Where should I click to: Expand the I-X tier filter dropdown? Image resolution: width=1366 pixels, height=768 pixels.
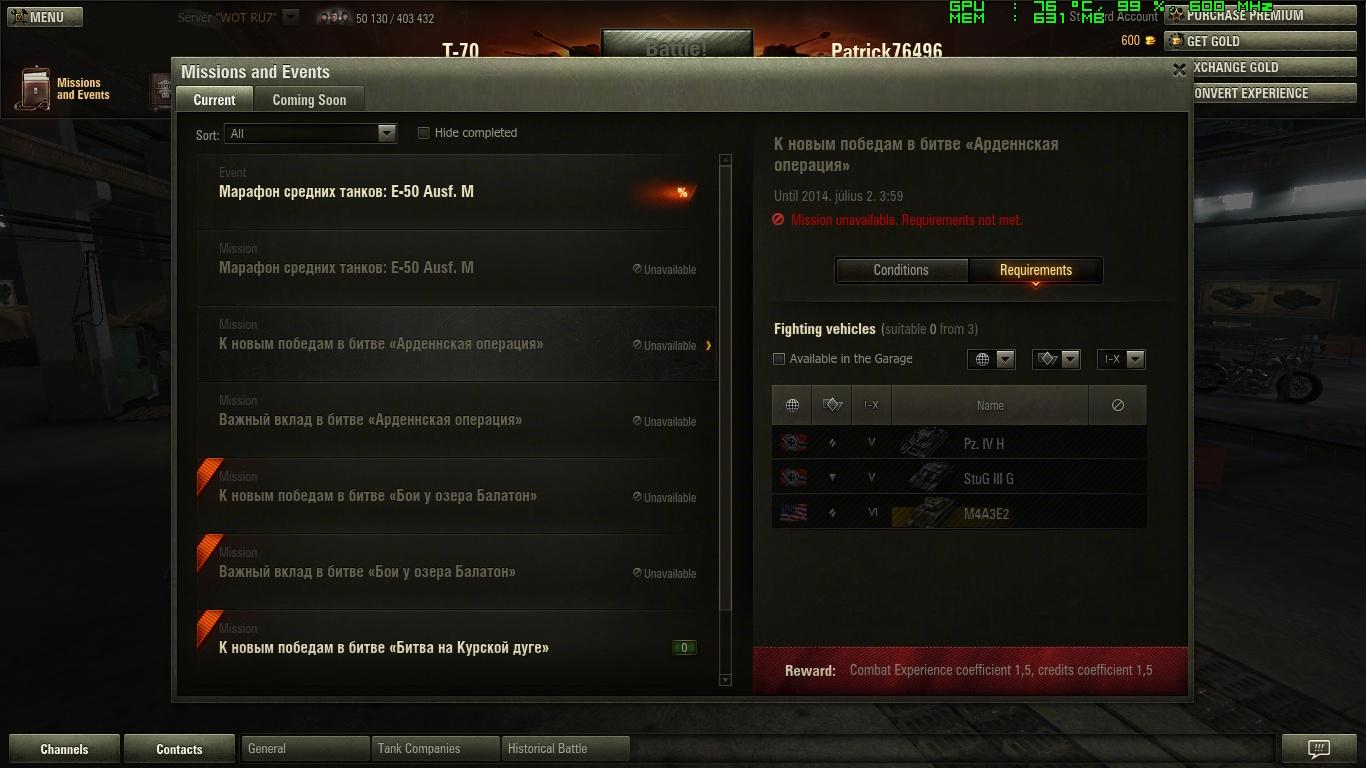(x=1120, y=359)
